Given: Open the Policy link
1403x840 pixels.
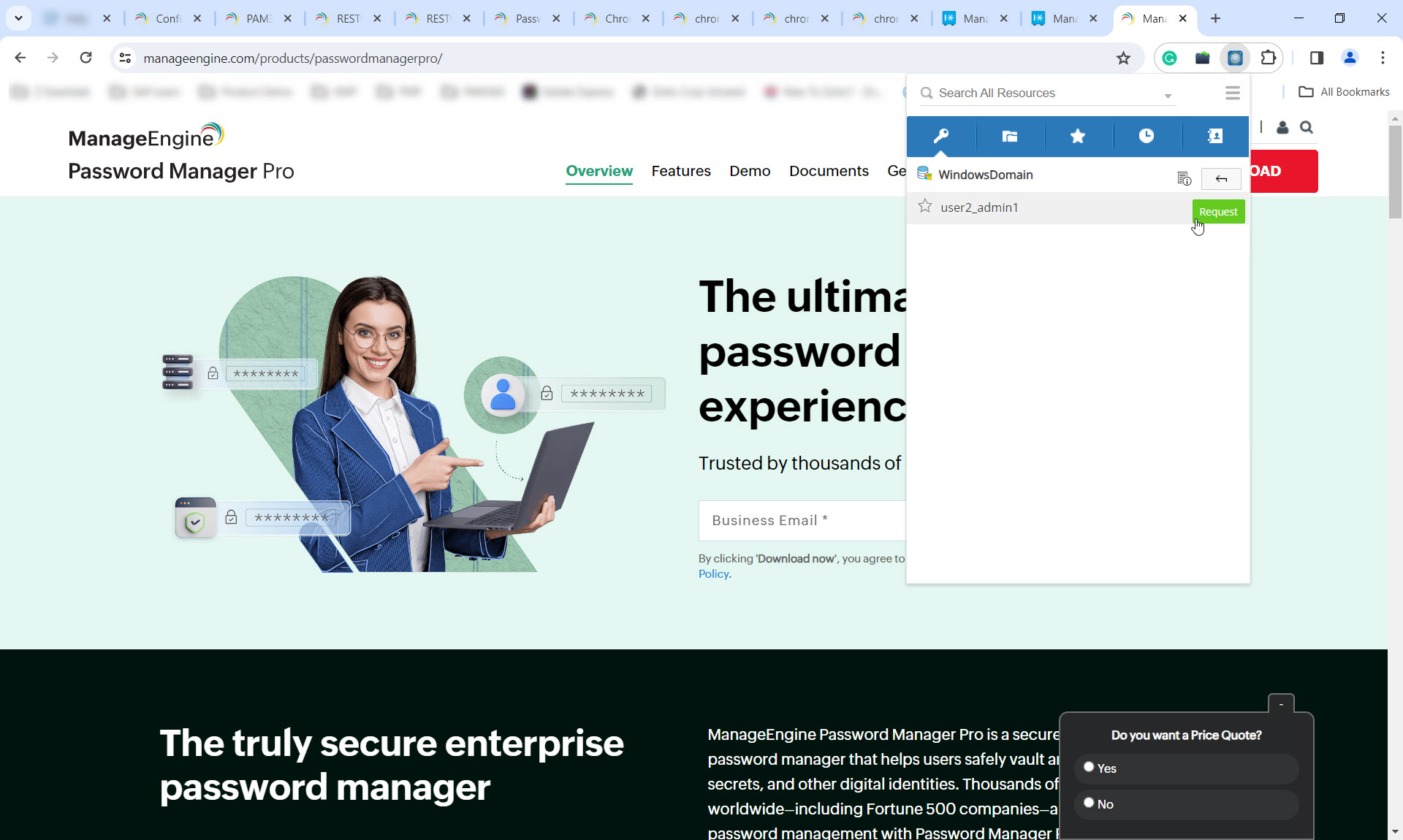Looking at the screenshot, I should pyautogui.click(x=713, y=574).
